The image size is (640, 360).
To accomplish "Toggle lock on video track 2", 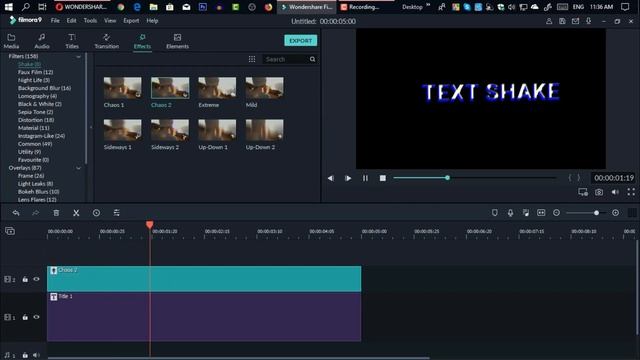I will coord(25,279).
